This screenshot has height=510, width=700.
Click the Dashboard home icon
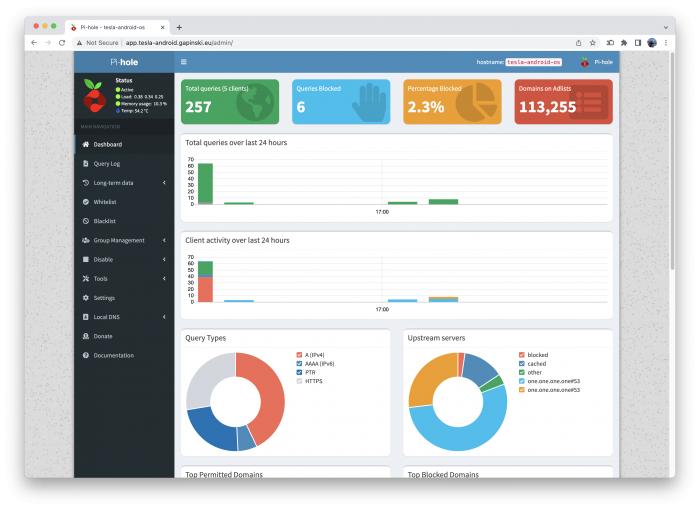tap(86, 144)
